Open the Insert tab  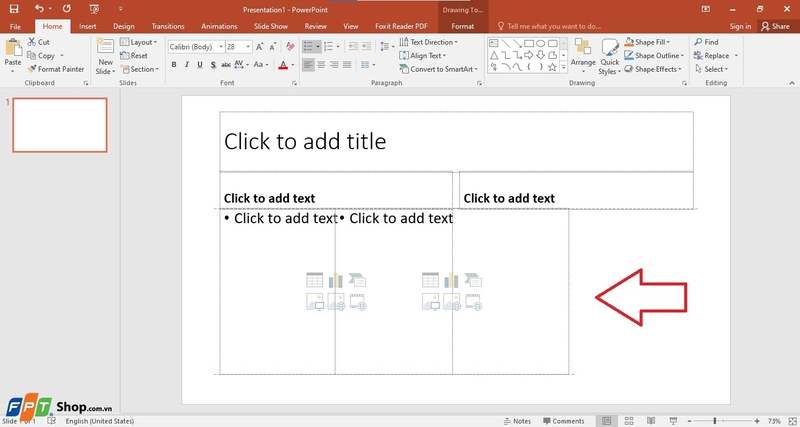[x=88, y=26]
